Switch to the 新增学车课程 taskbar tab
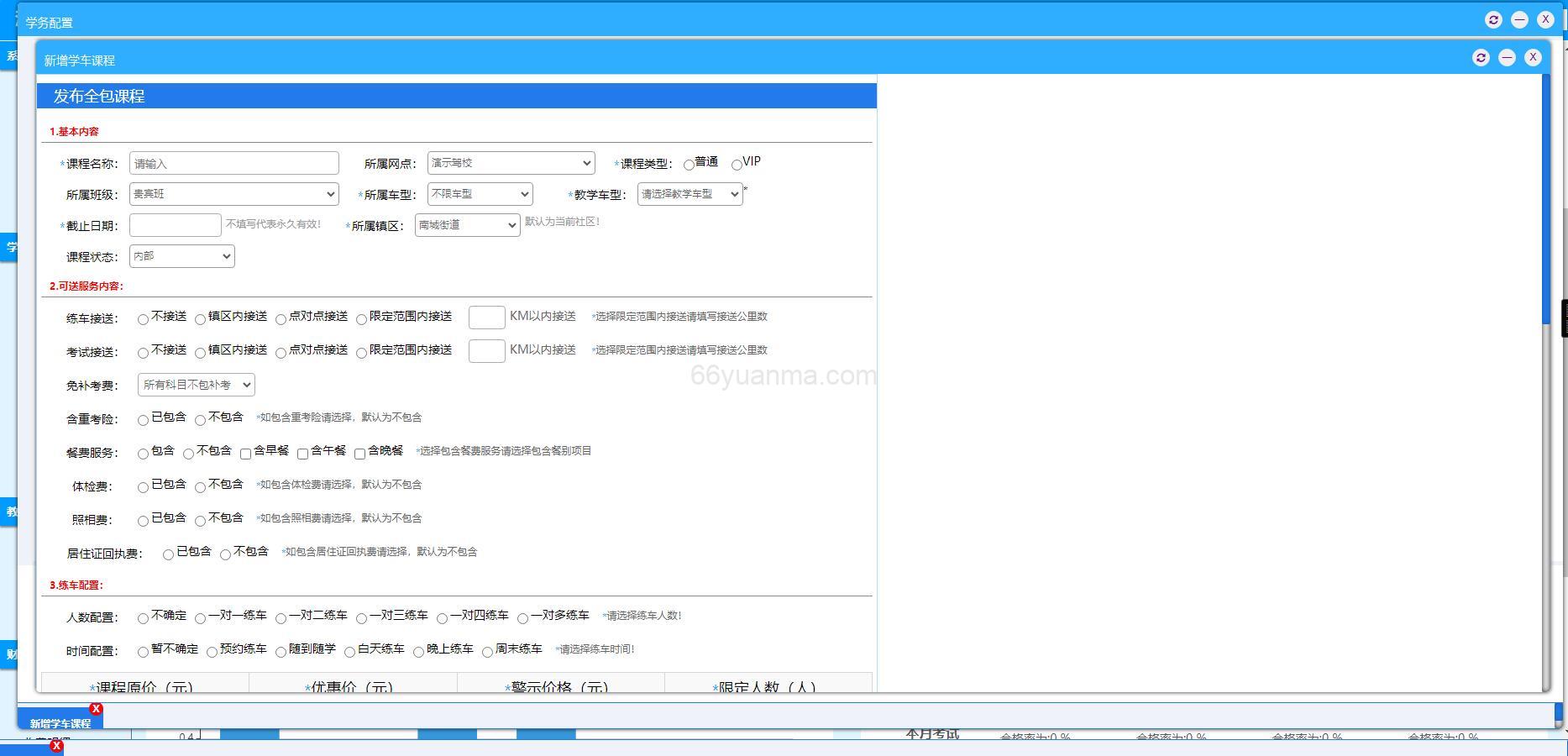Screen dimensions: 1568x756 tap(59, 723)
